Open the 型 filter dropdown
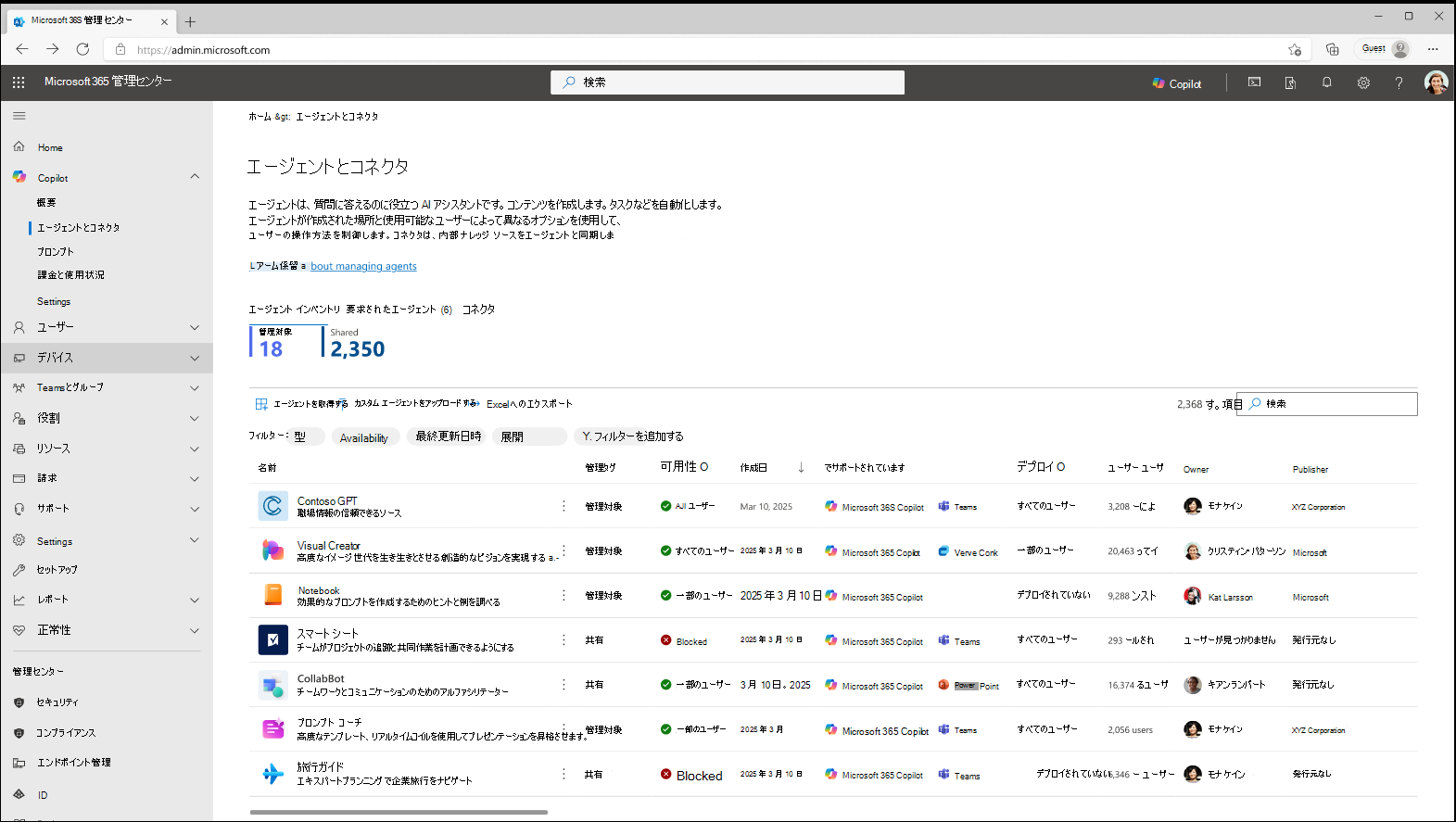Image resolution: width=1456 pixels, height=822 pixels. (307, 436)
